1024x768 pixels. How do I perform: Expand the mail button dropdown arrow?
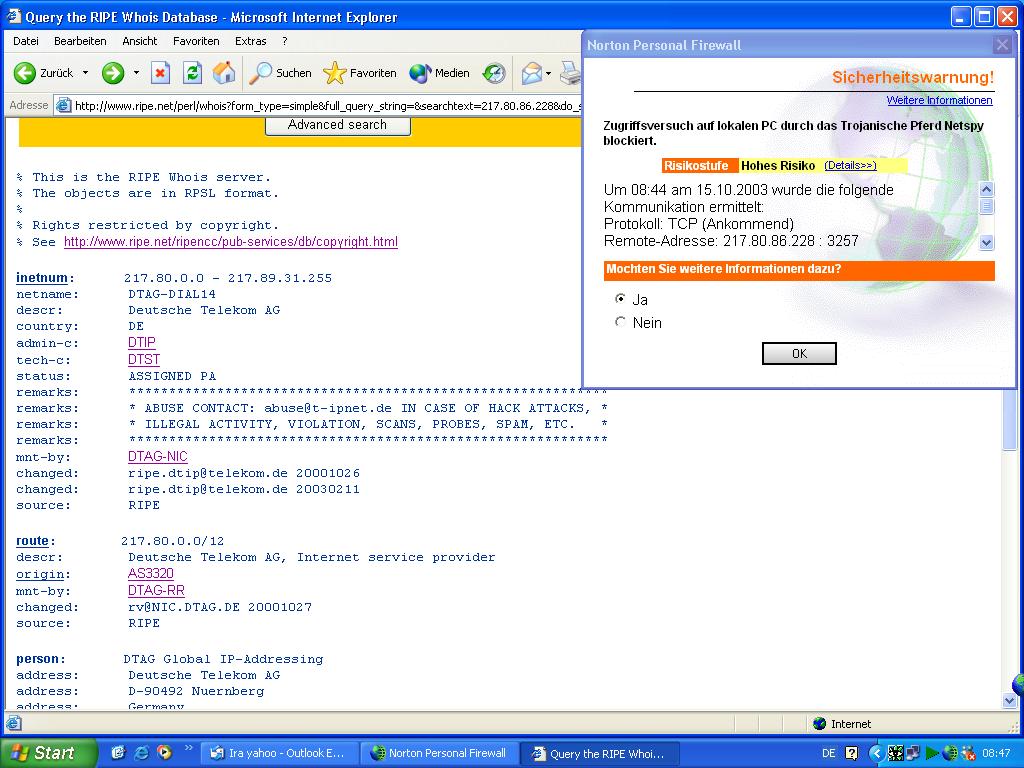pos(549,73)
